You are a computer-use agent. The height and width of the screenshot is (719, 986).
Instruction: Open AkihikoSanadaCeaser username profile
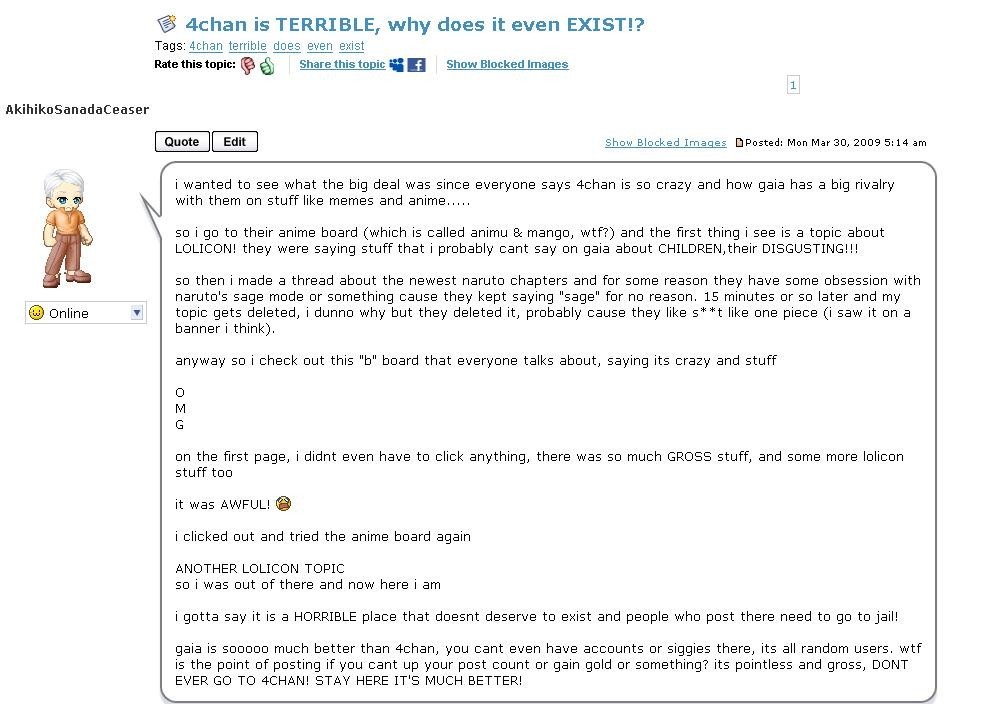[x=77, y=109]
